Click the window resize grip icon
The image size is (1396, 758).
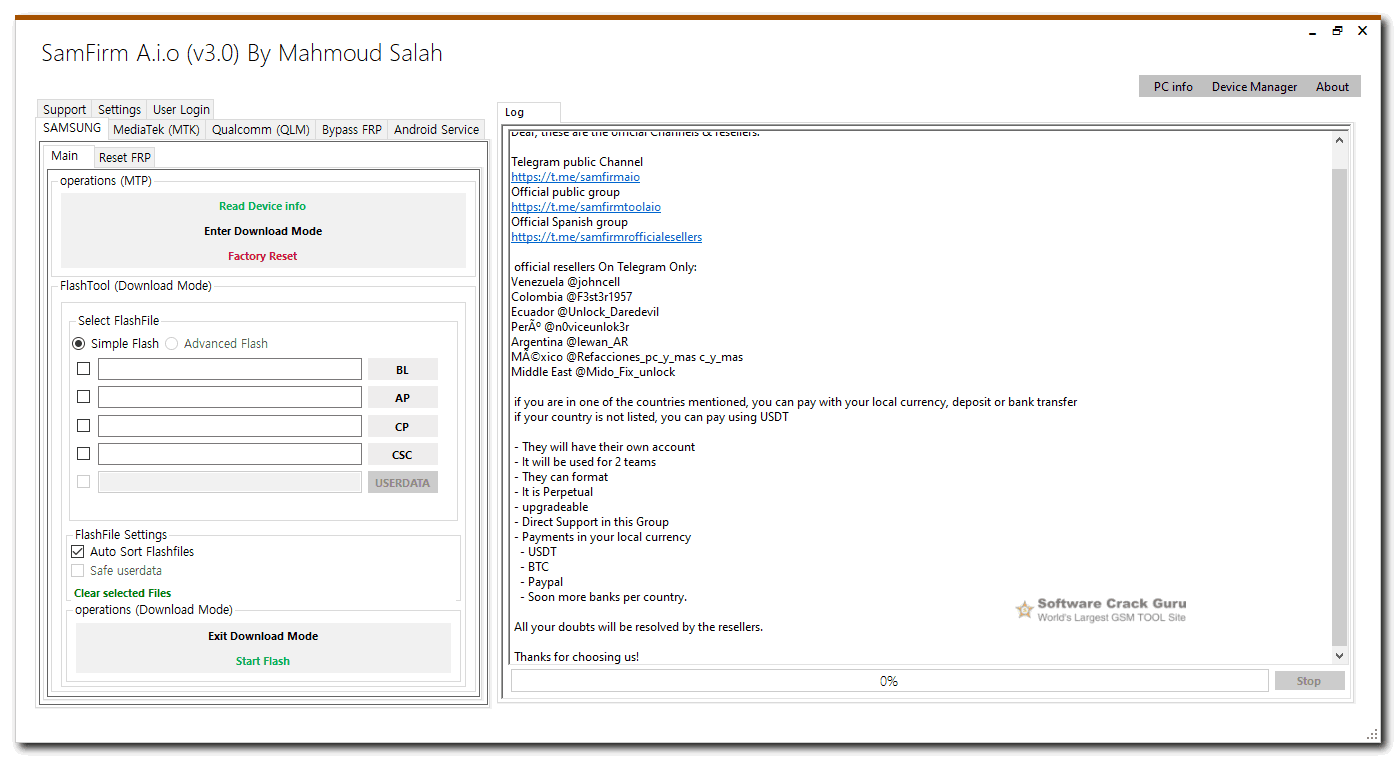point(1371,734)
